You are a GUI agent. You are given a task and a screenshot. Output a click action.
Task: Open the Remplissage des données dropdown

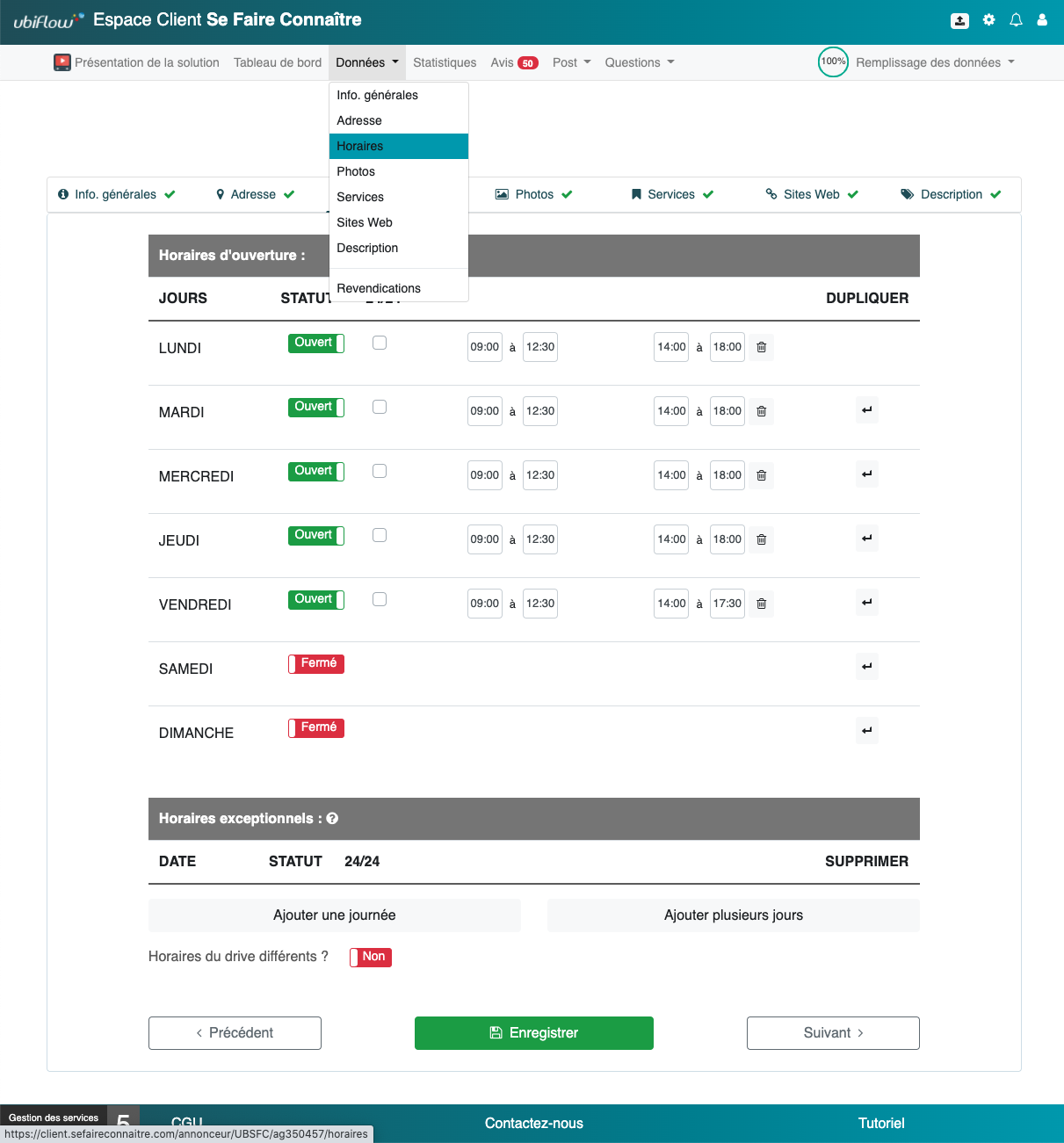[x=934, y=62]
